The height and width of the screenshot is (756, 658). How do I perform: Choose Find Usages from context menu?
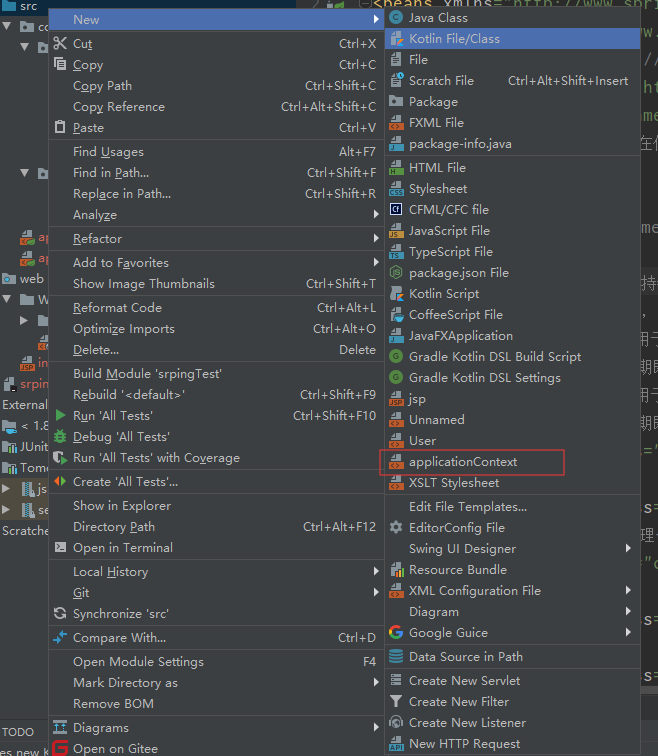tap(216, 152)
